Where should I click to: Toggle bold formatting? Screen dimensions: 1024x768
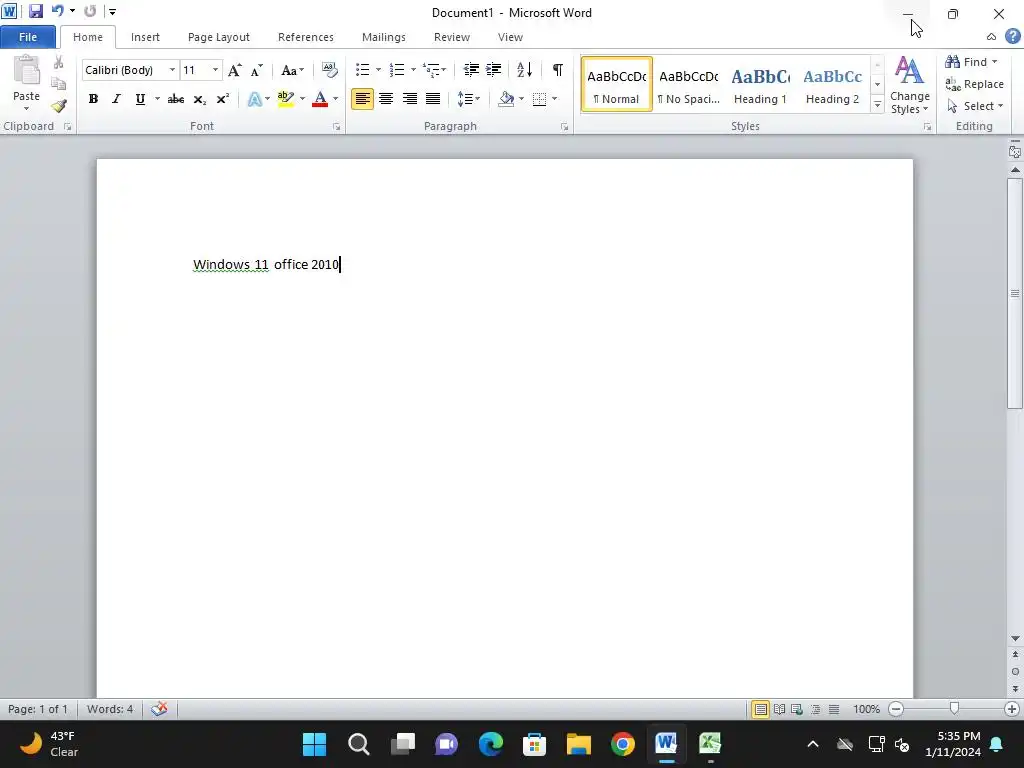pyautogui.click(x=93, y=99)
